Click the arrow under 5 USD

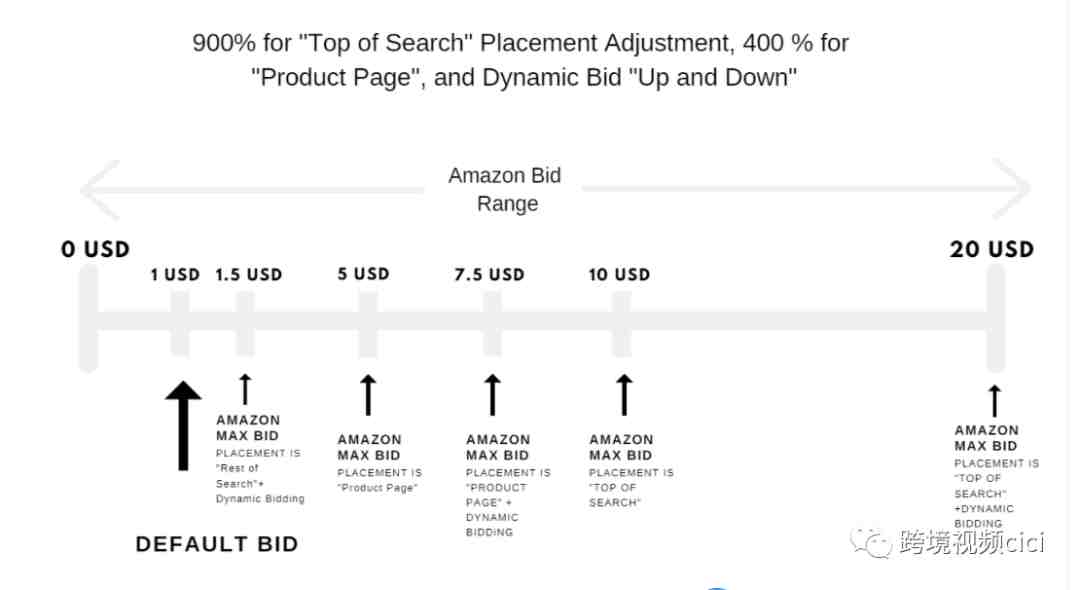pos(368,394)
